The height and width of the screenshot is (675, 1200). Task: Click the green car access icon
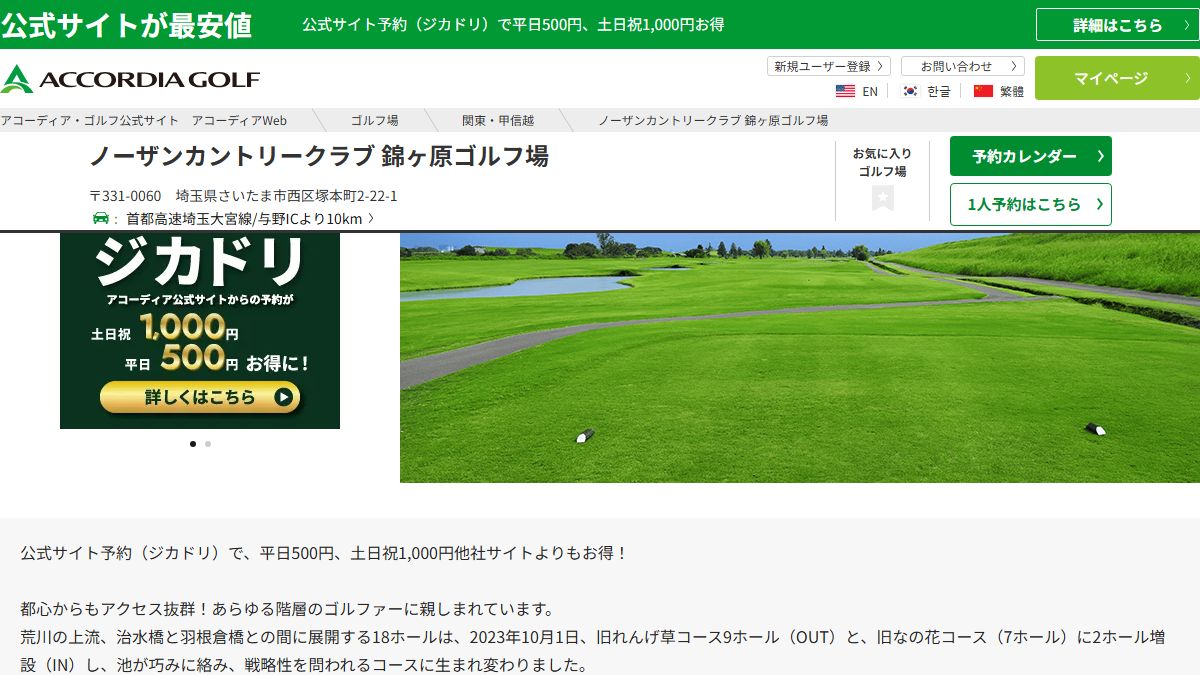pyautogui.click(x=100, y=218)
